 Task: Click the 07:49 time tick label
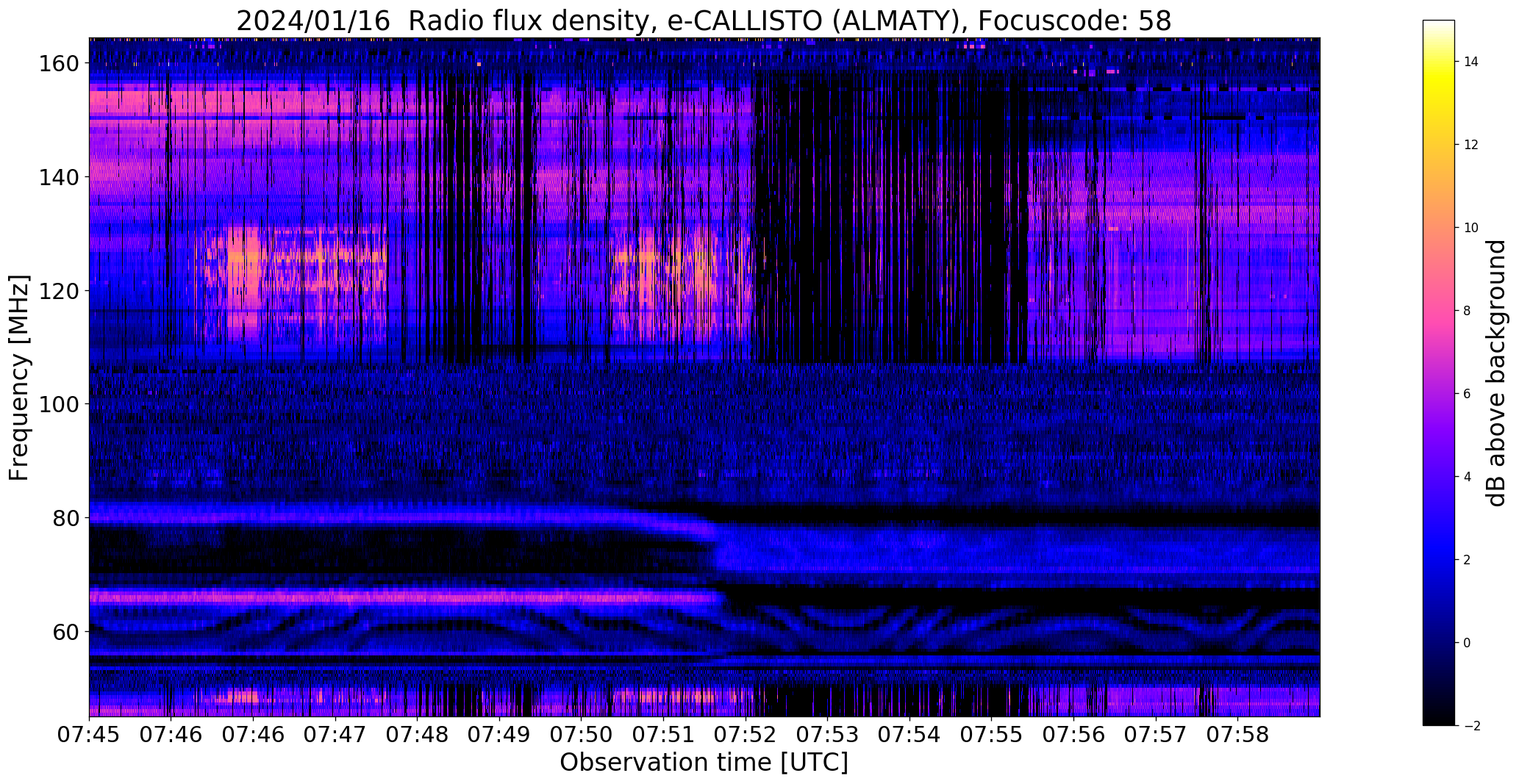[499, 734]
